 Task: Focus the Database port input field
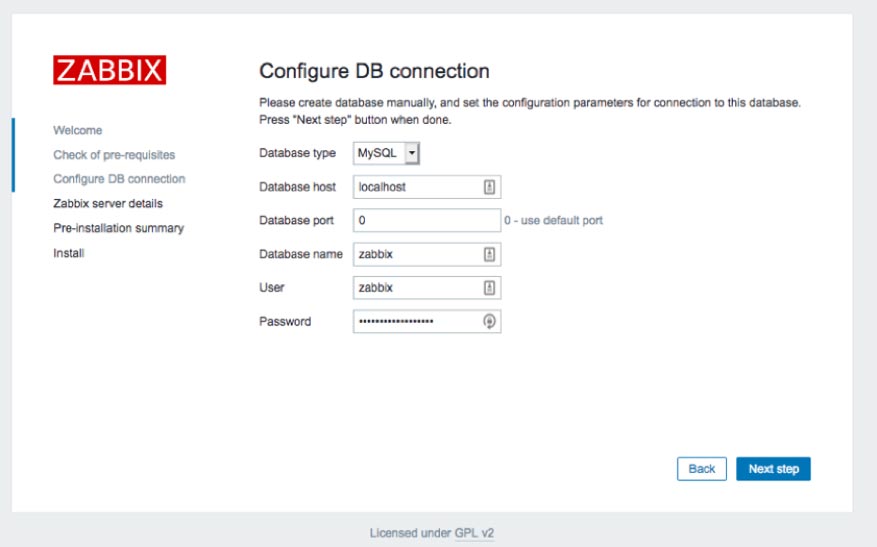(x=427, y=220)
